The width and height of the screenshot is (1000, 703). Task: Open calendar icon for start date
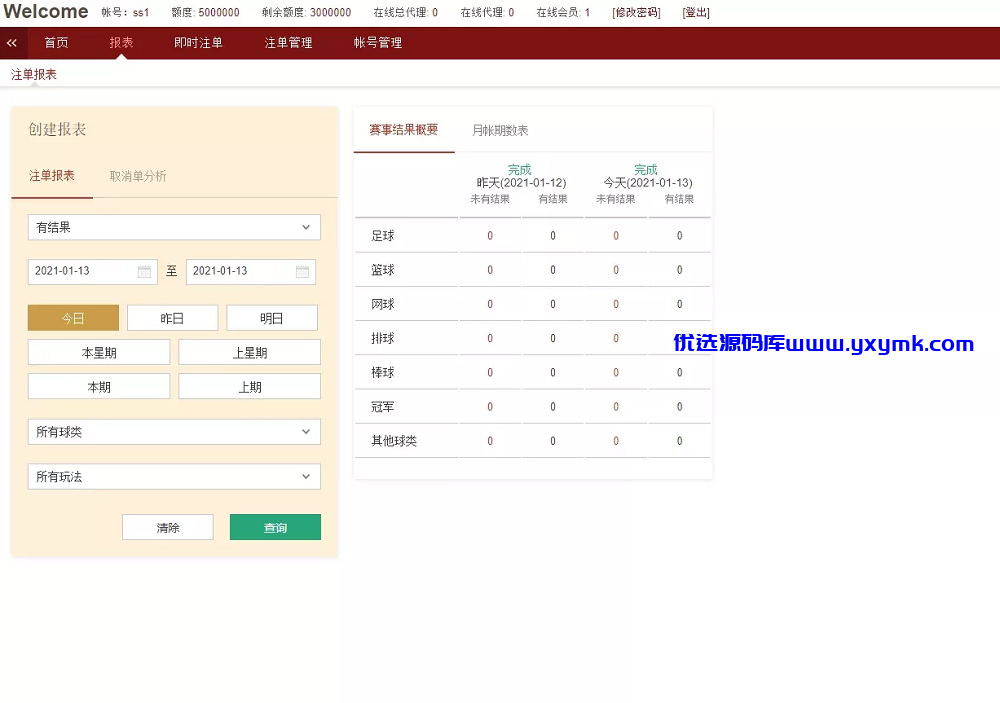(144, 271)
